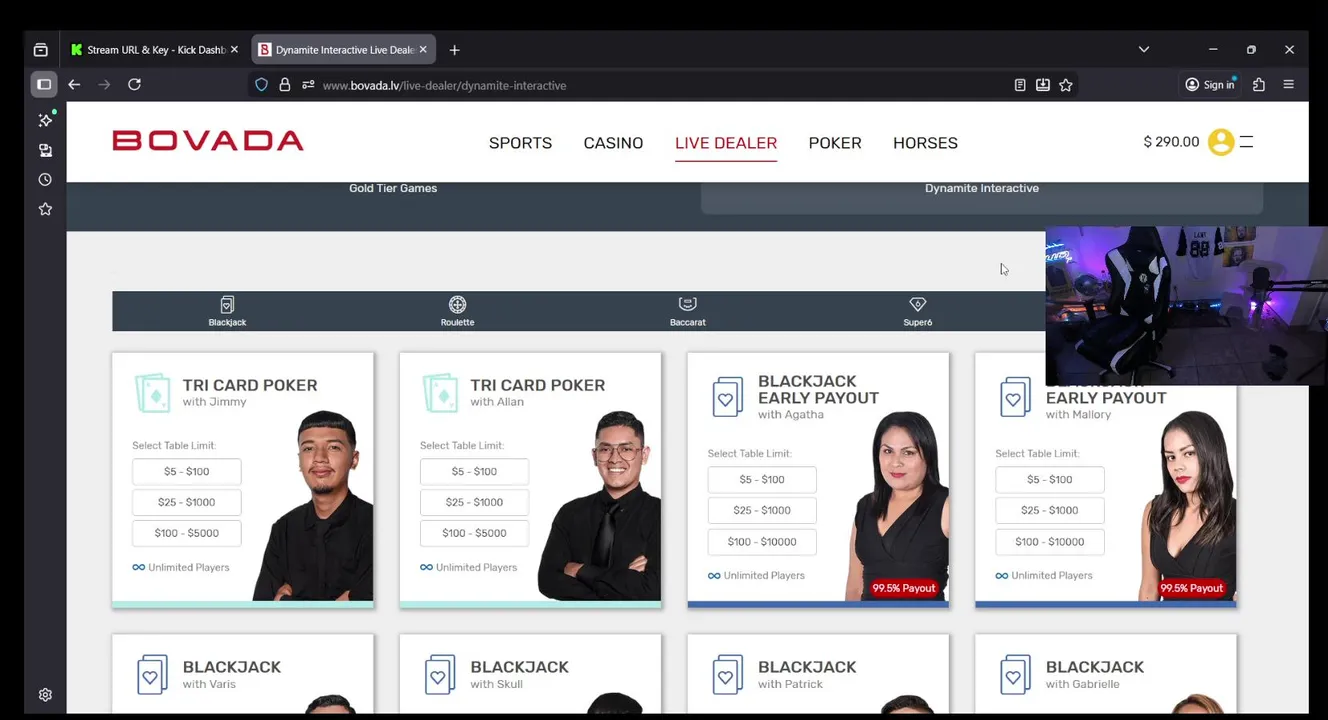Click the $ 290.00 balance
The width and height of the screenshot is (1328, 720).
tap(1171, 142)
